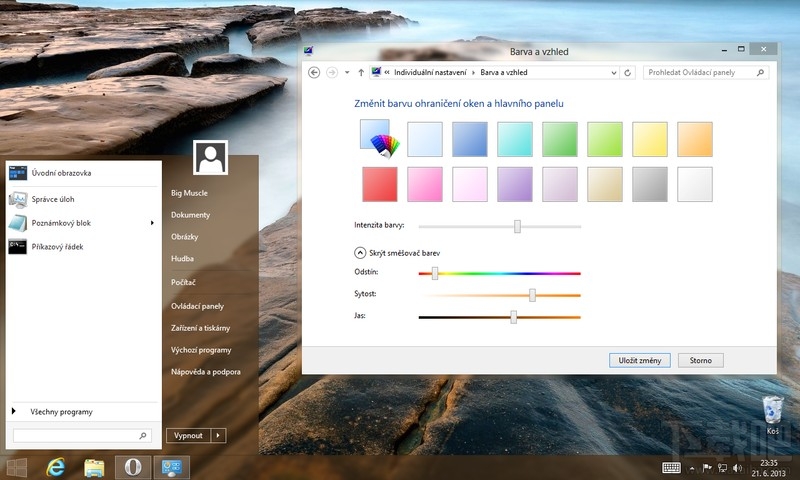Click the user account picture in Start menu

click(211, 157)
